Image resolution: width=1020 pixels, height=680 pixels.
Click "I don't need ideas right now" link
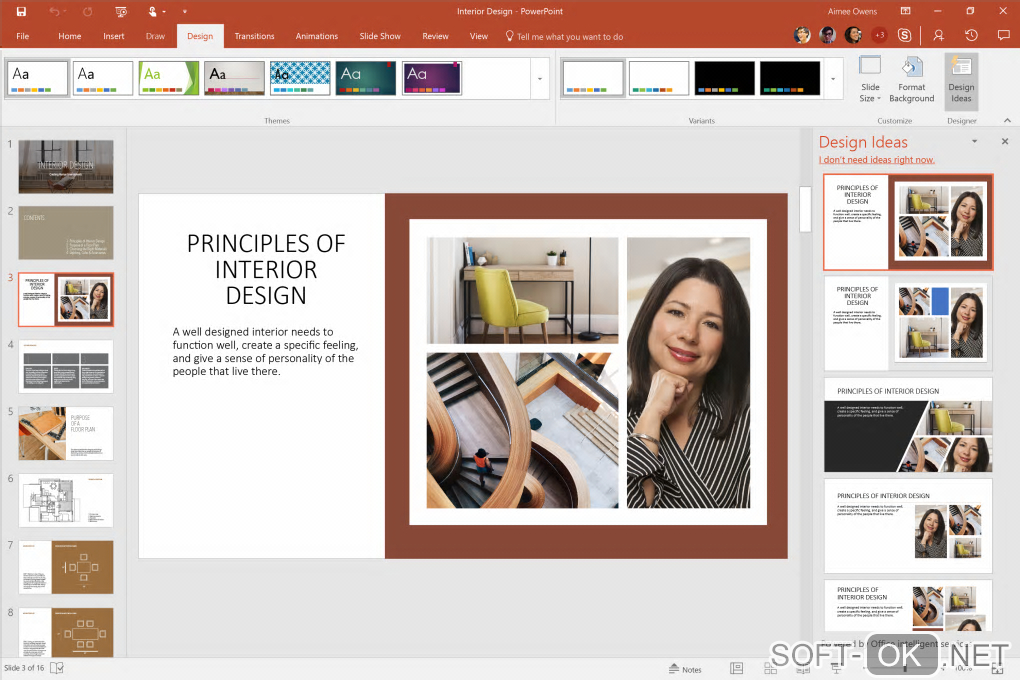pos(876,160)
